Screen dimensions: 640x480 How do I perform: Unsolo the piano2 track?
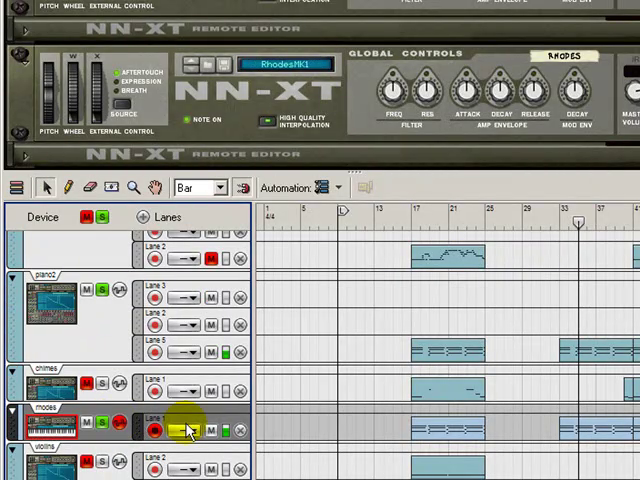102,290
